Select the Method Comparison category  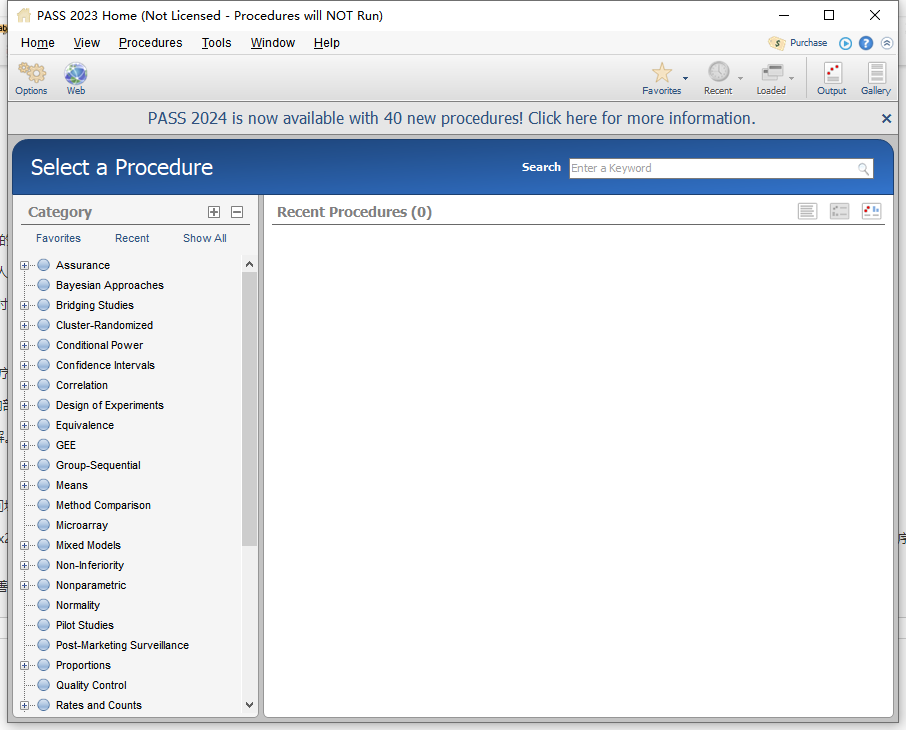point(103,505)
